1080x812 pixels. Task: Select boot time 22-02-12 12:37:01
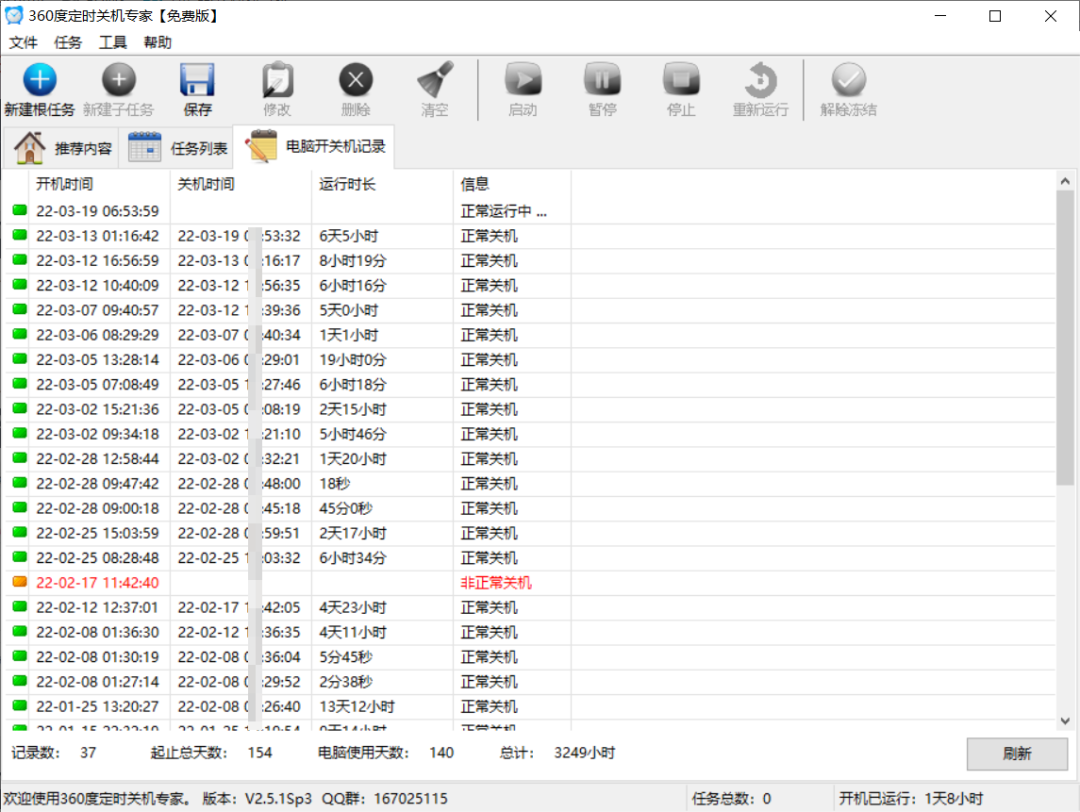click(x=97, y=607)
